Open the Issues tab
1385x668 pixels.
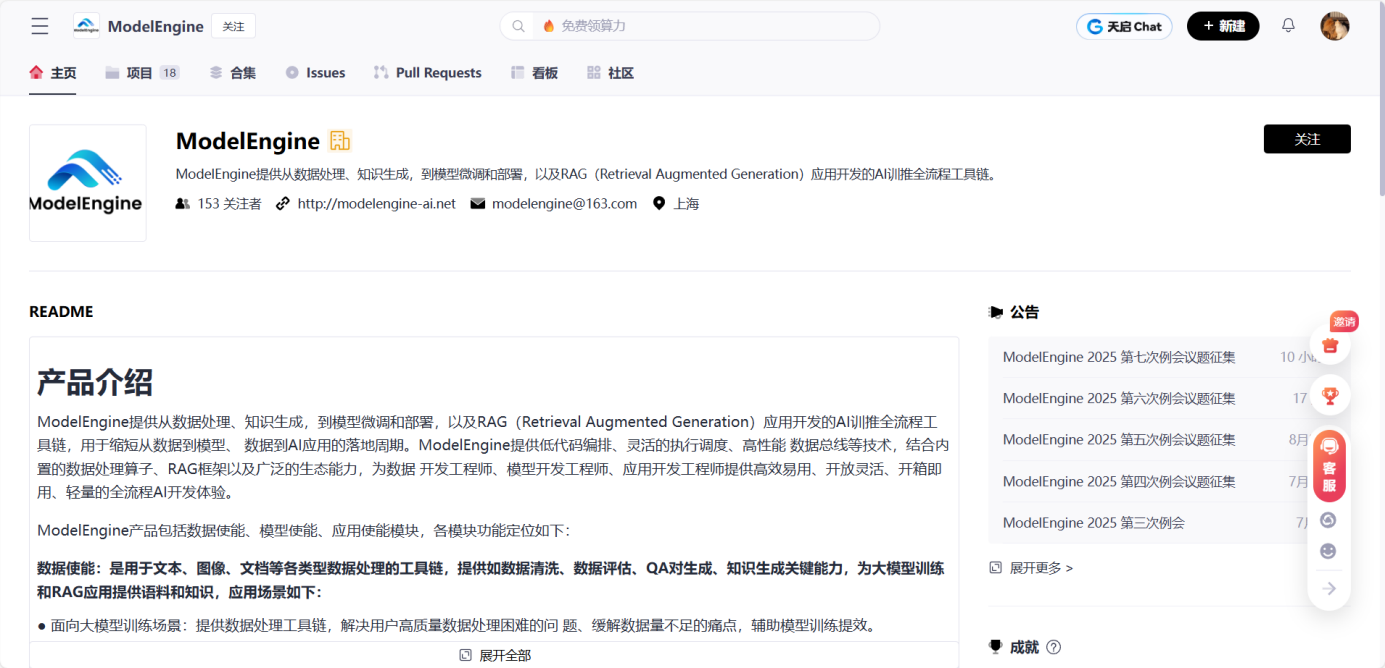[315, 73]
